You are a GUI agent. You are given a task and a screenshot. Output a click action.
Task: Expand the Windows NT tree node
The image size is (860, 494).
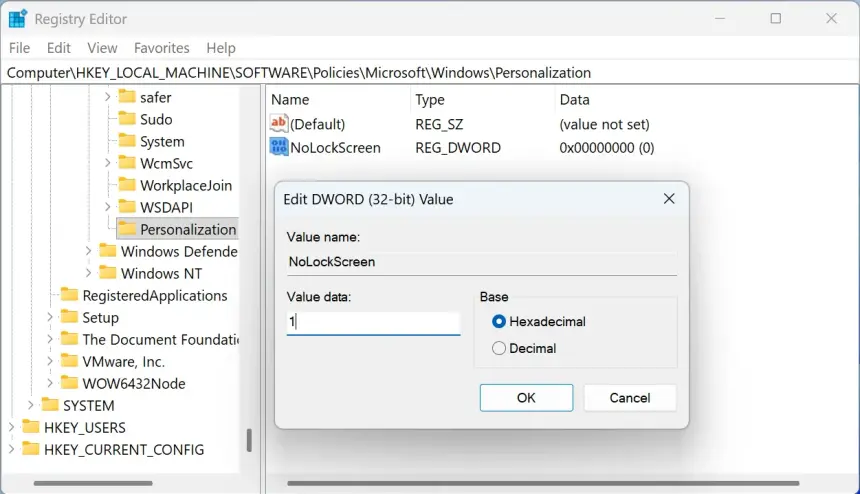[x=89, y=273]
